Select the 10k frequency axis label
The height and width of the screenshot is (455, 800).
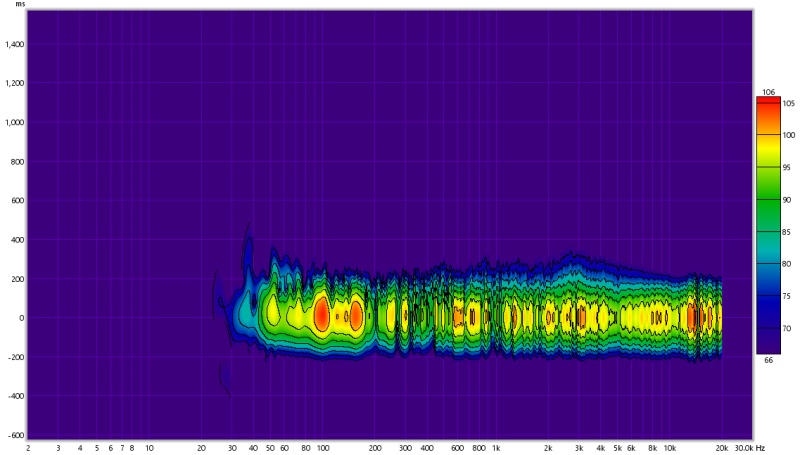point(669,448)
